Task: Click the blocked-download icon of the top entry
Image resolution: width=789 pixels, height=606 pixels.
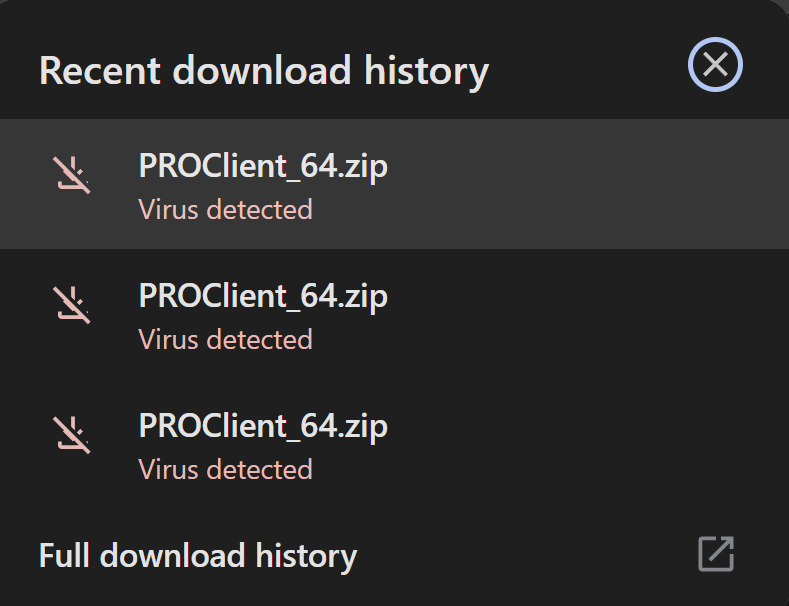Action: pyautogui.click(x=72, y=174)
